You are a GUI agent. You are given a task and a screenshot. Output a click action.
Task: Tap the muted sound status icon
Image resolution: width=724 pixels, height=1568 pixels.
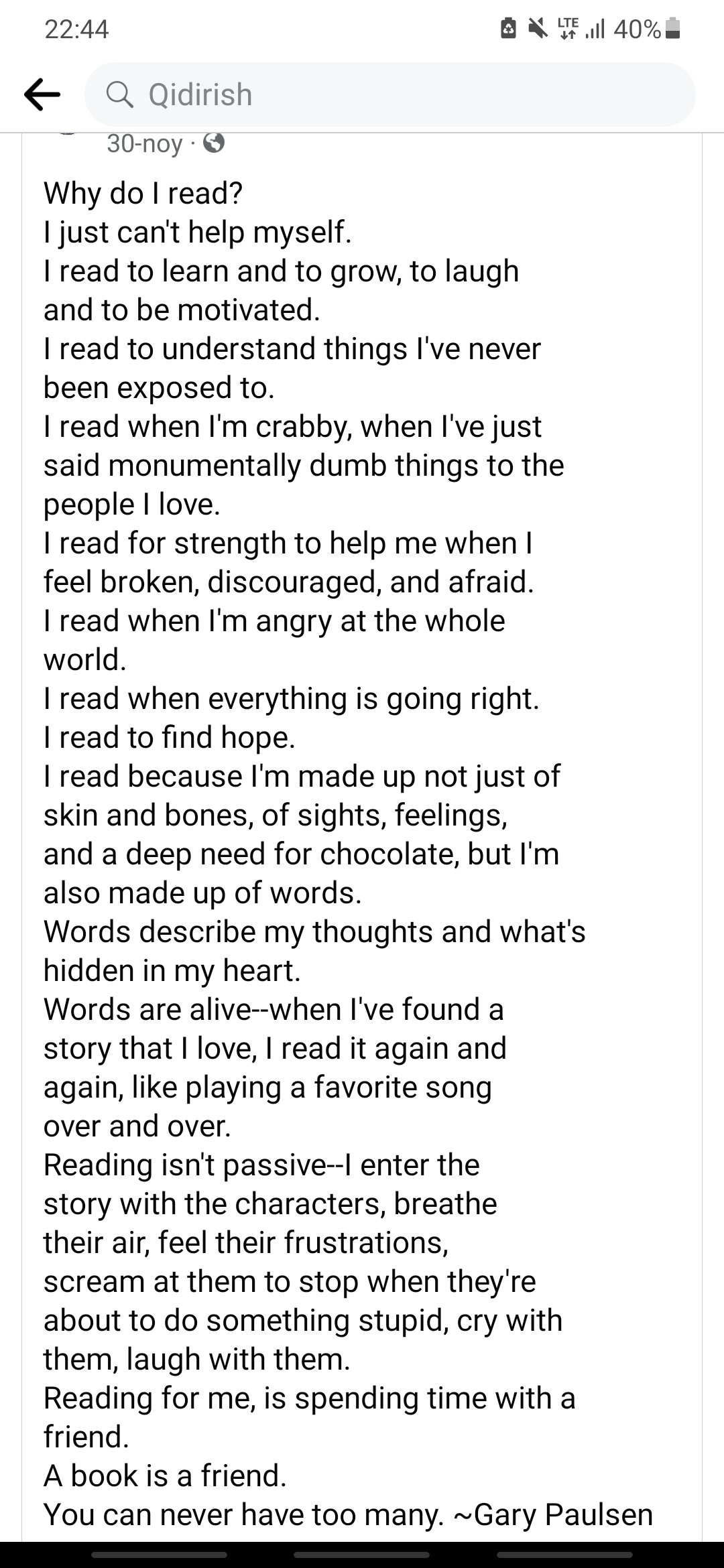click(x=537, y=29)
